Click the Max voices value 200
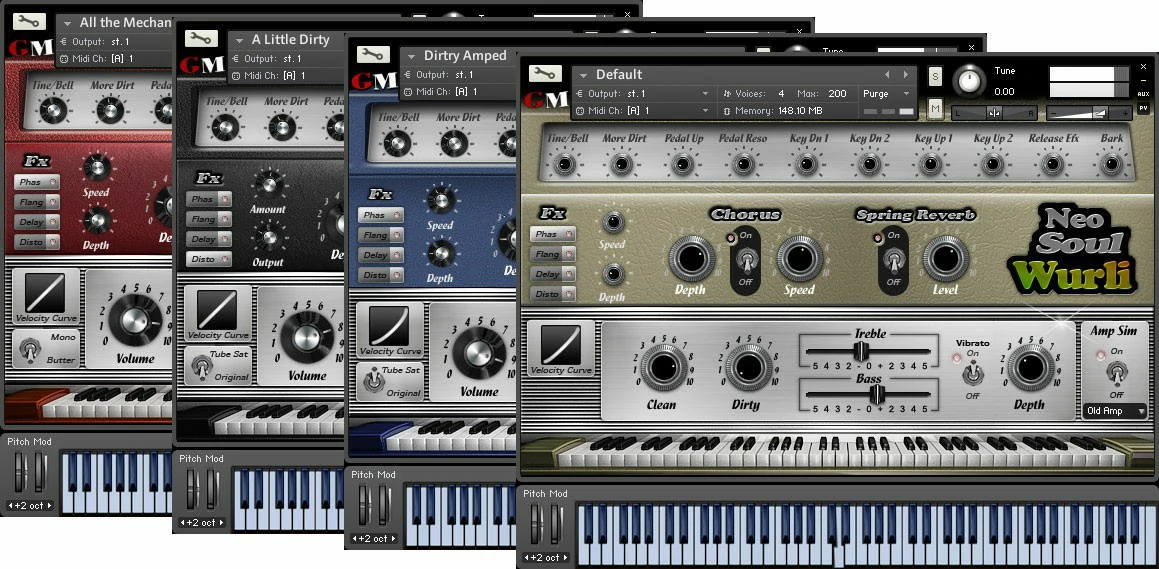This screenshot has height=569, width=1159. point(837,94)
